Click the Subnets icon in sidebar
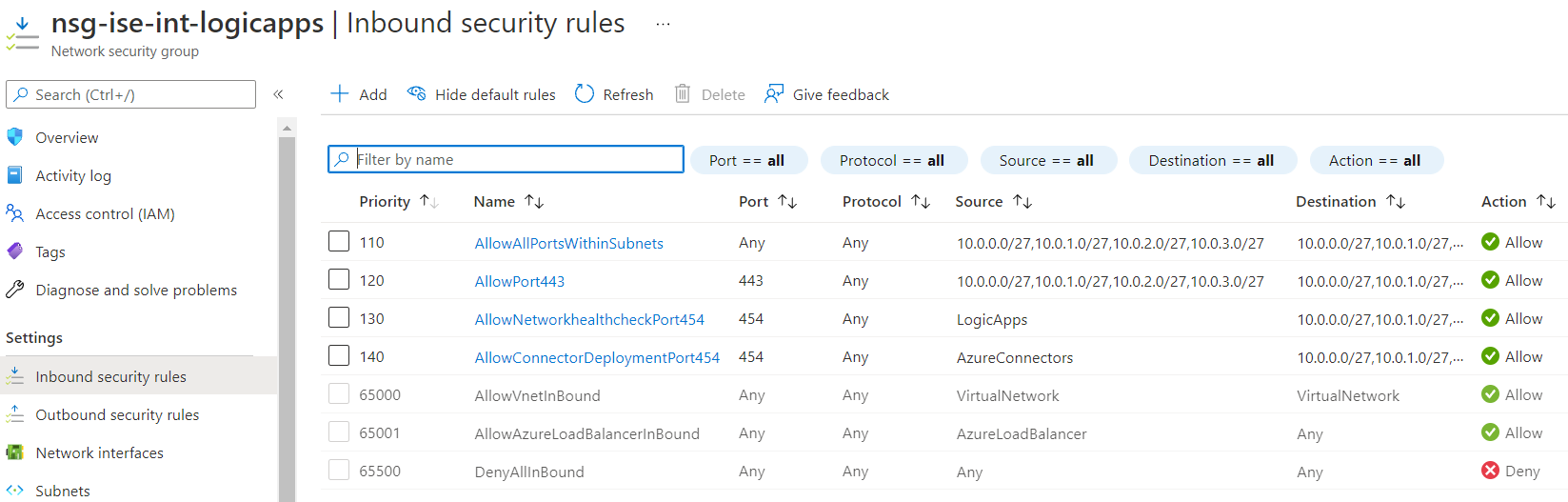Viewport: 1568px width, 502px height. tap(15, 491)
